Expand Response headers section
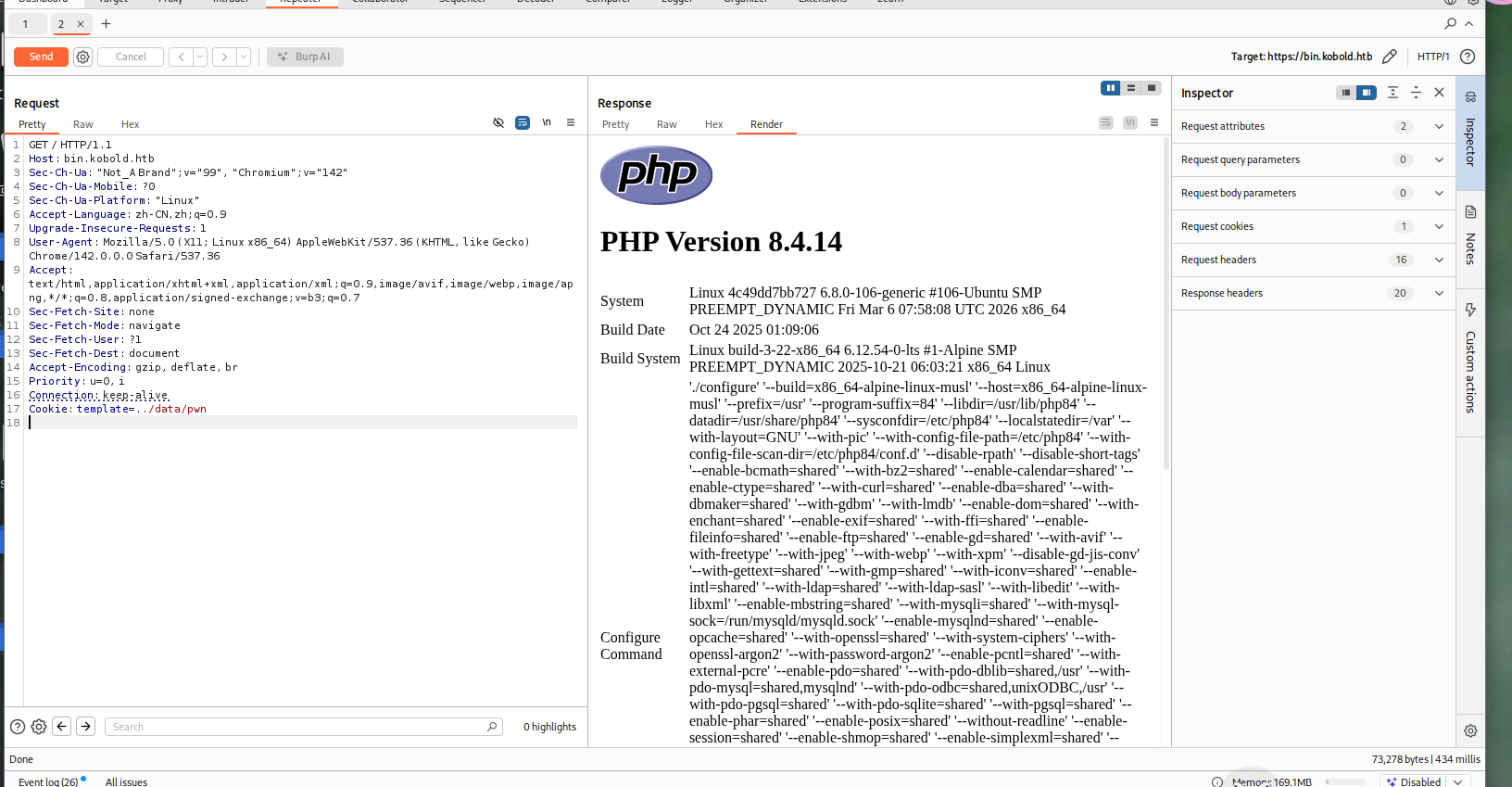Viewport: 1512px width, 787px height. 1439,293
